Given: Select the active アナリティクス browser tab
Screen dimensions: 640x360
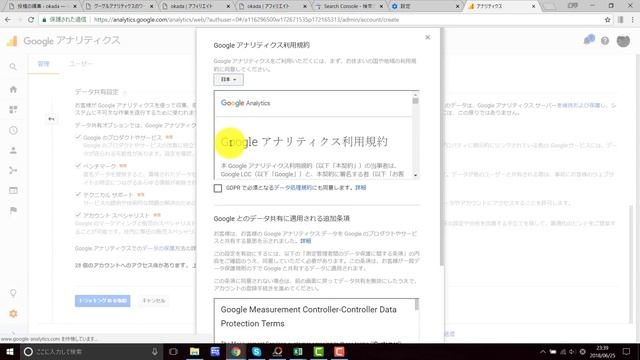Looking at the screenshot, I should [502, 6].
